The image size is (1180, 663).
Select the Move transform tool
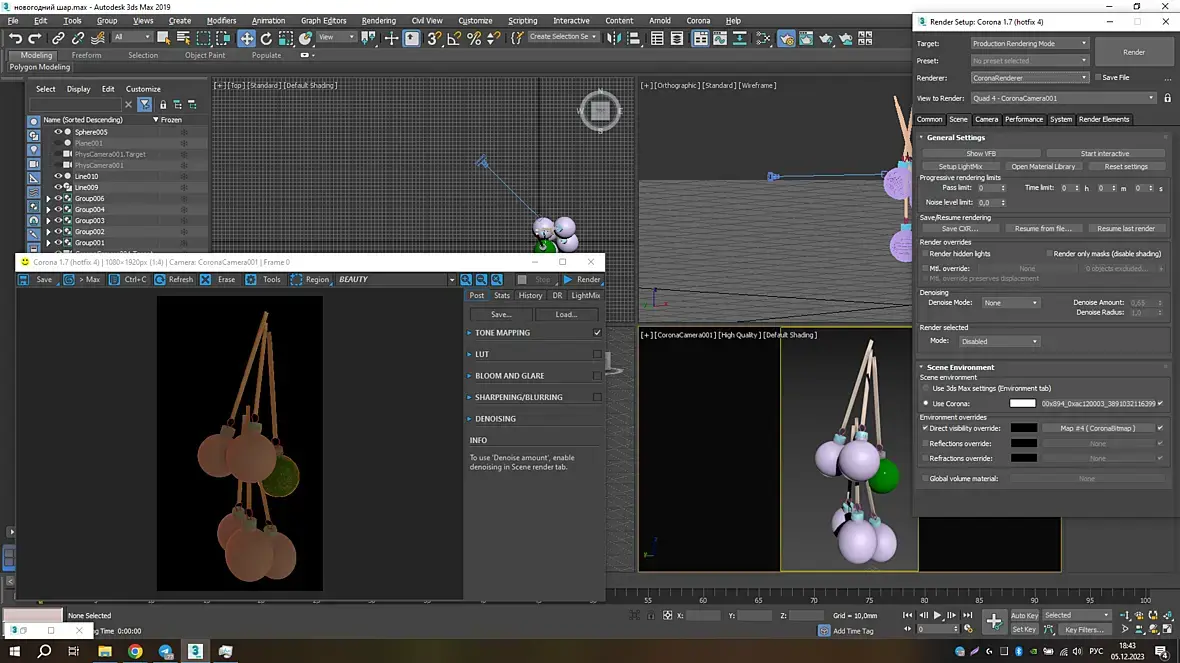[246, 38]
